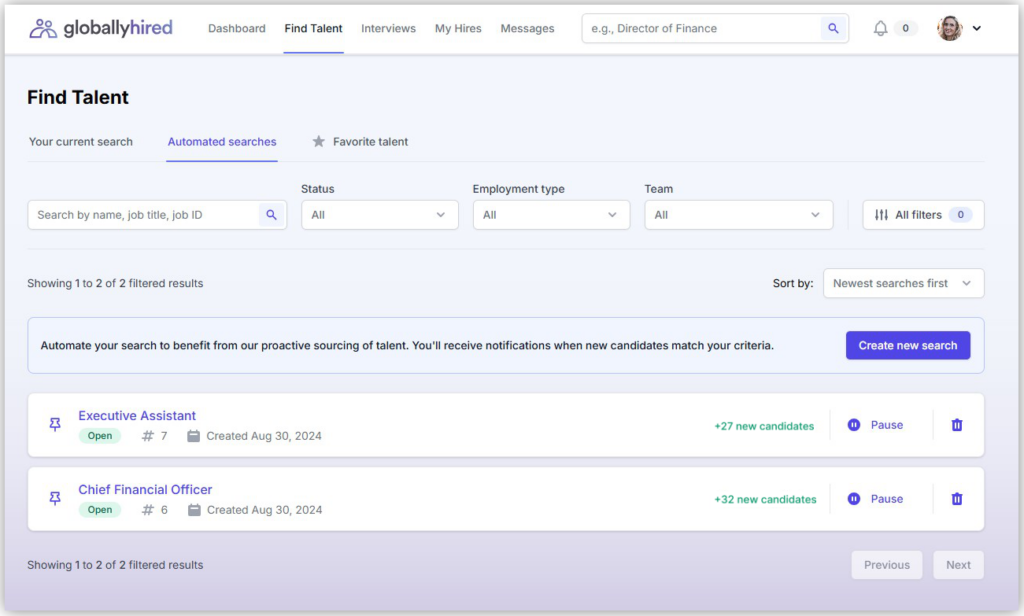The height and width of the screenshot is (616, 1024).
Task: Open the Status filter dropdown
Action: pyautogui.click(x=379, y=214)
